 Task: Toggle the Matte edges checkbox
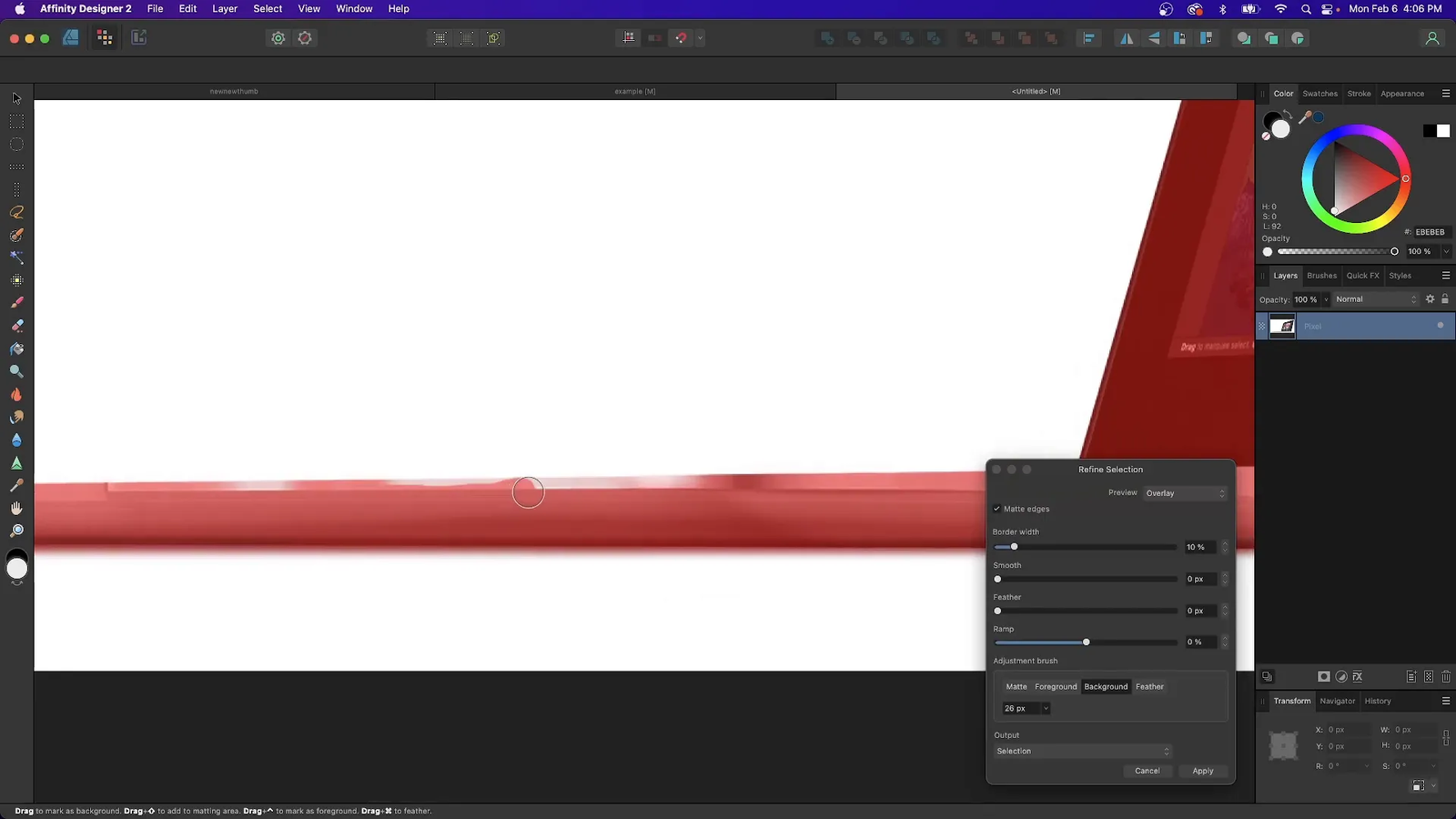point(997,509)
